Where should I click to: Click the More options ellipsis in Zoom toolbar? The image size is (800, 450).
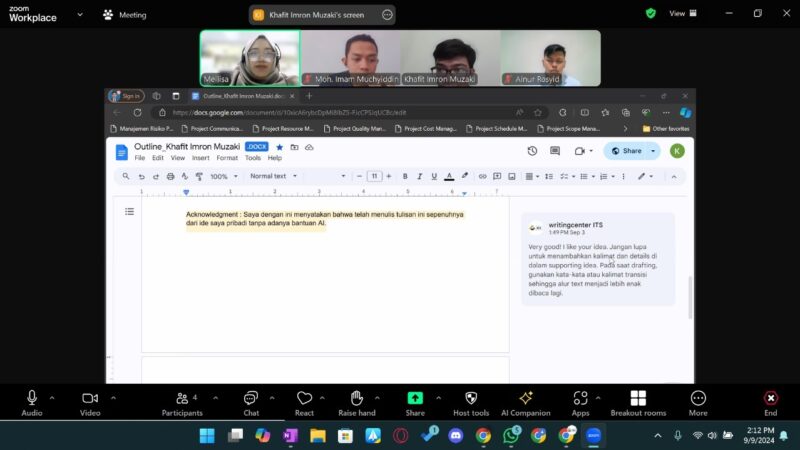698,398
